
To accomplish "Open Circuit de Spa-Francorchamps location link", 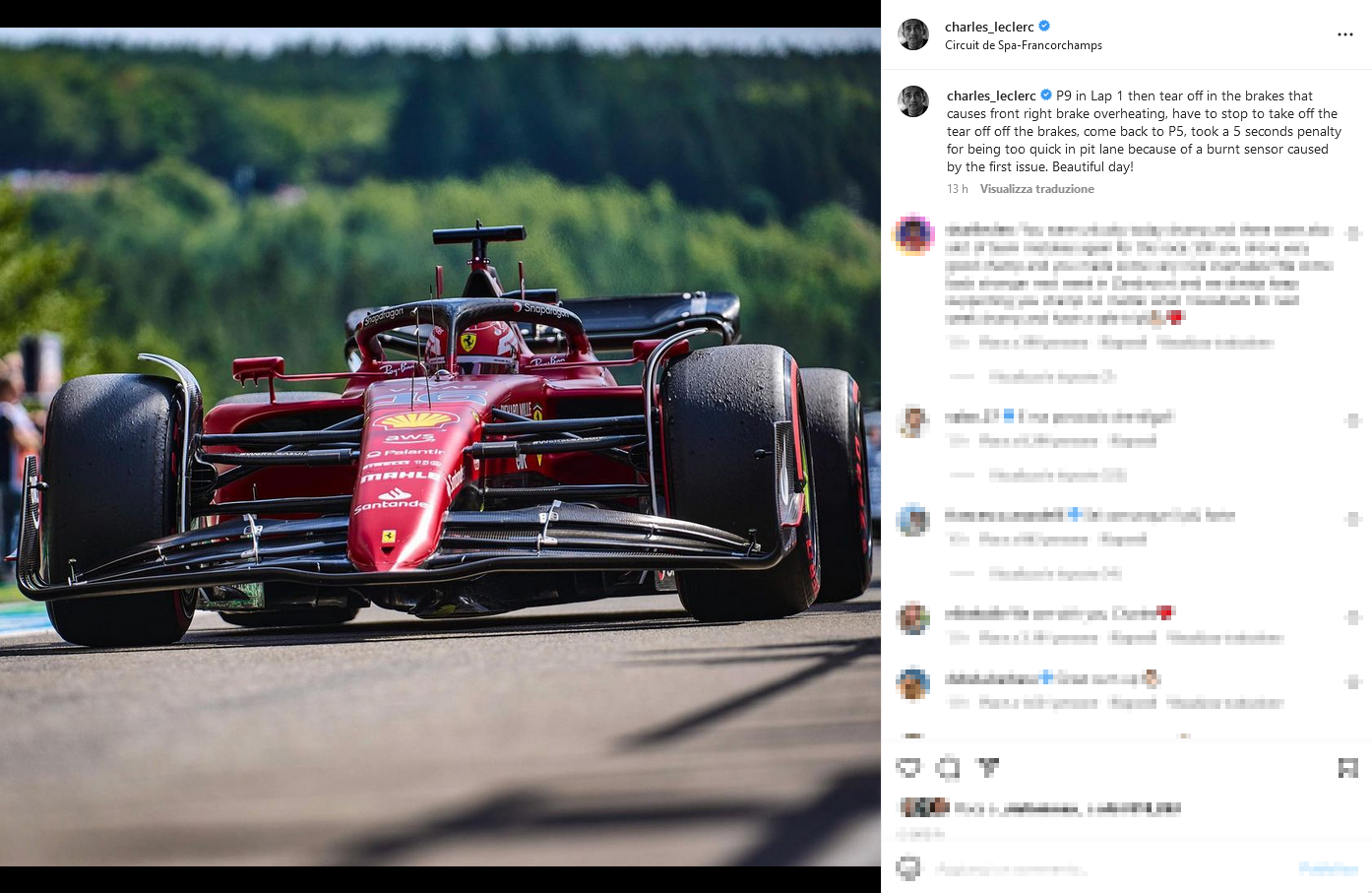I will (x=1024, y=45).
